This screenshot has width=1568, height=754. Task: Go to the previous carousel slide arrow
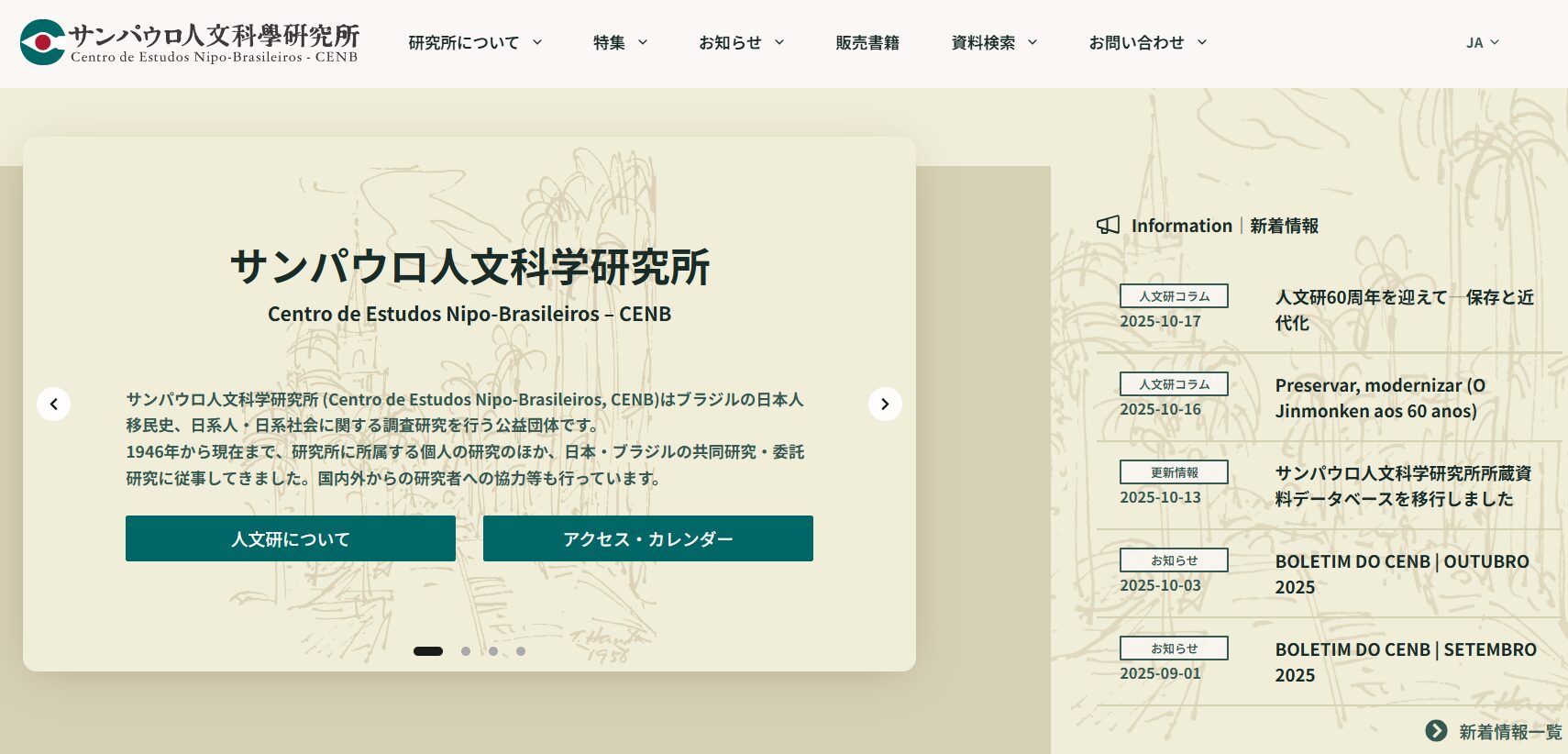[54, 404]
